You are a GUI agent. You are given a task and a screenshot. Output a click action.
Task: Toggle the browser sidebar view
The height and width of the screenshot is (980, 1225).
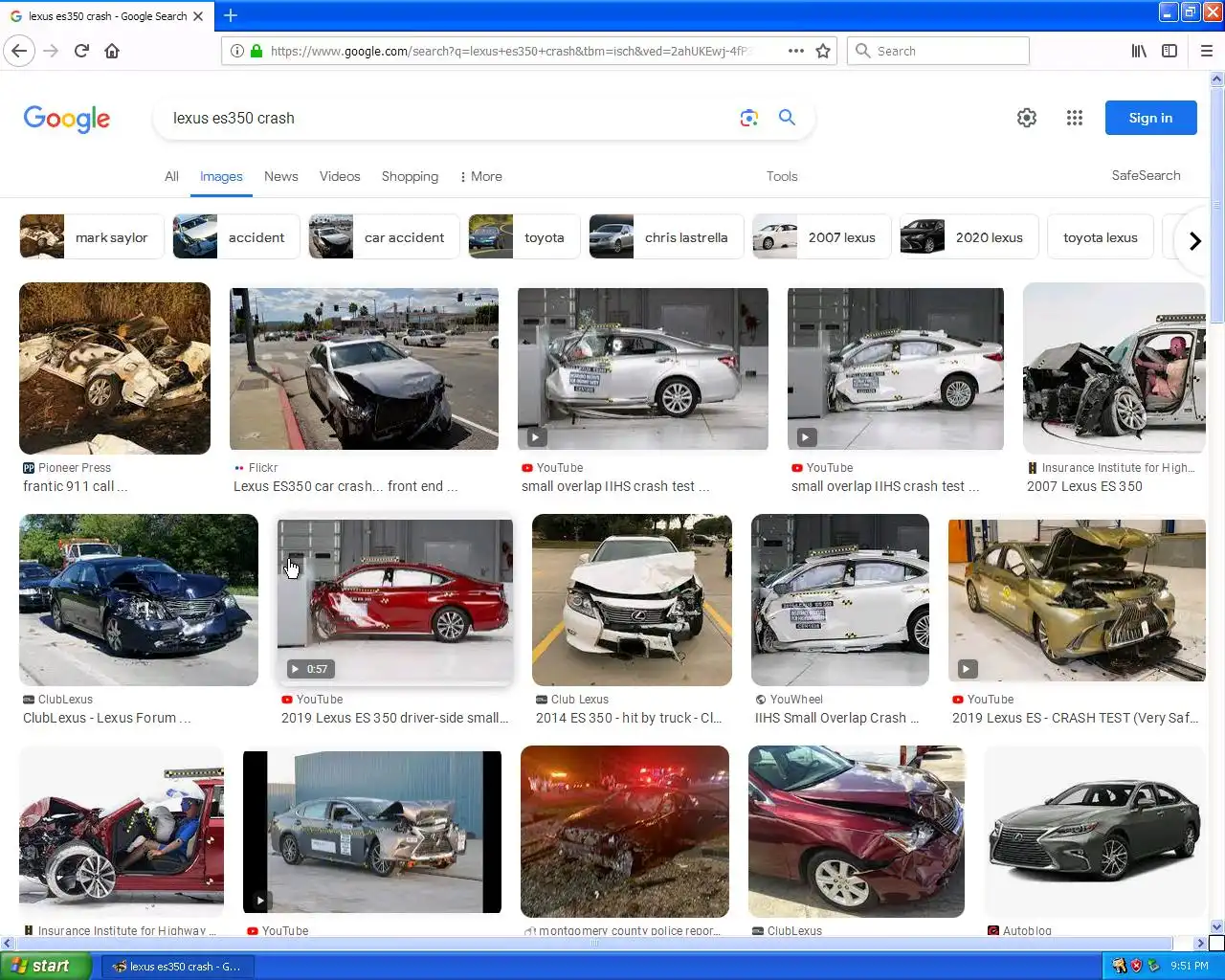(x=1169, y=51)
